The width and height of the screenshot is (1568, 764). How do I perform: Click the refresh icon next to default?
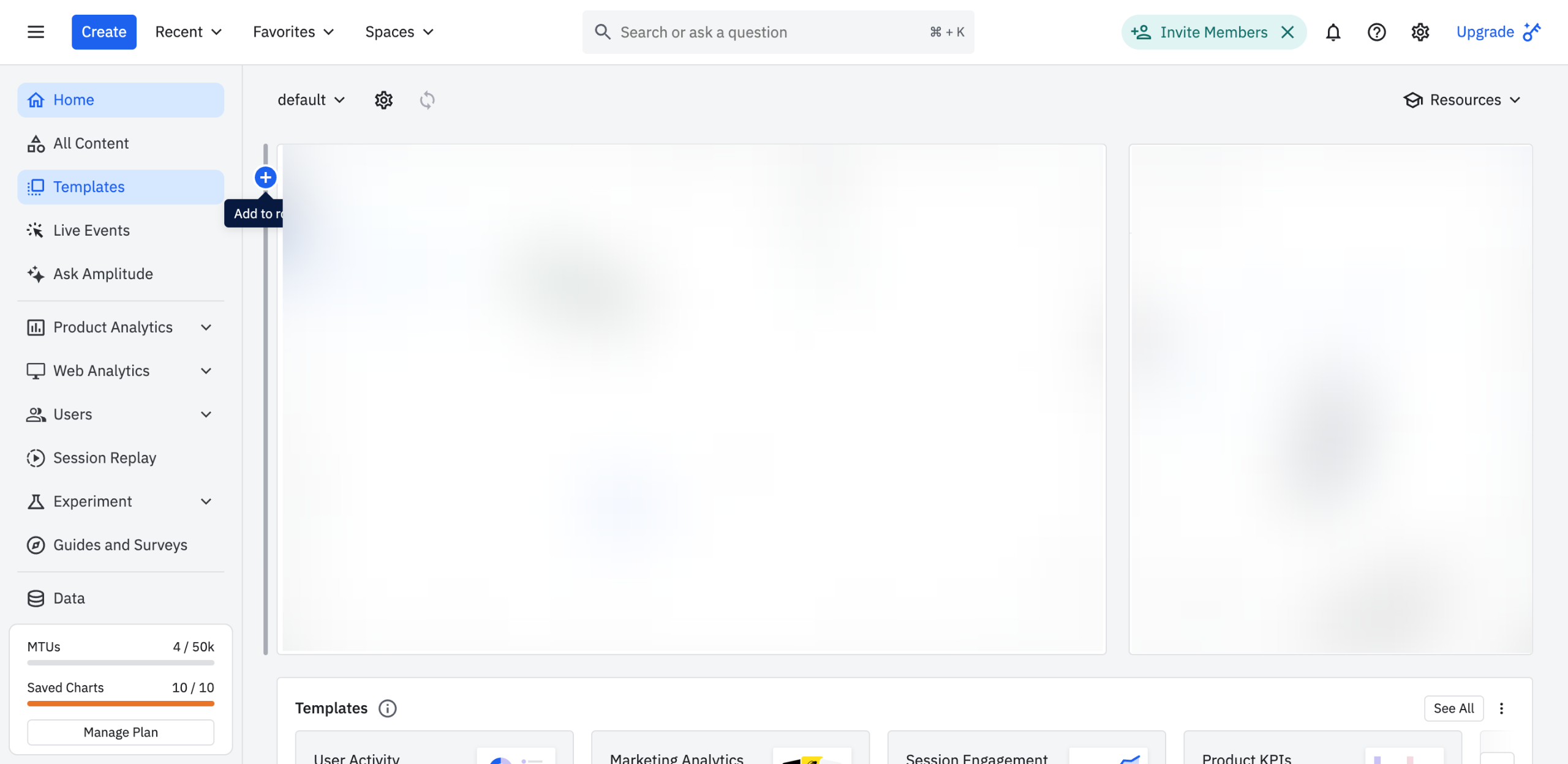tap(427, 100)
